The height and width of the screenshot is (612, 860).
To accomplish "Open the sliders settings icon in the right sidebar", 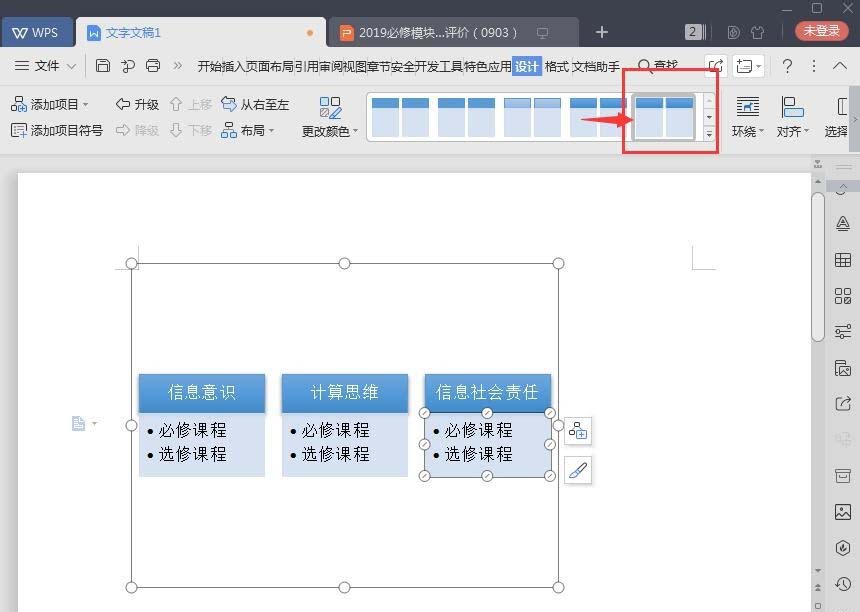I will click(842, 332).
